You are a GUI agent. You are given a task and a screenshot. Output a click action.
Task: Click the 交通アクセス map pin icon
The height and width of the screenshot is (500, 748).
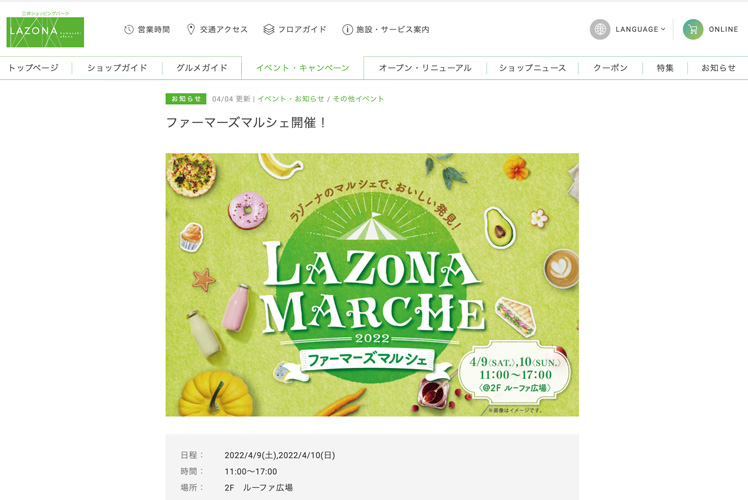click(x=191, y=30)
